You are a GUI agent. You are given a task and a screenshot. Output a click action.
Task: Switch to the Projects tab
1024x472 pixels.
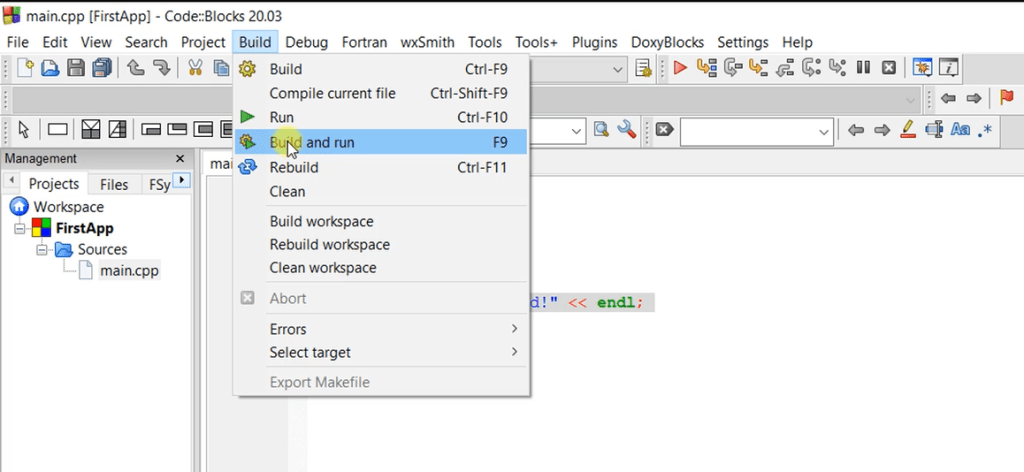54,184
